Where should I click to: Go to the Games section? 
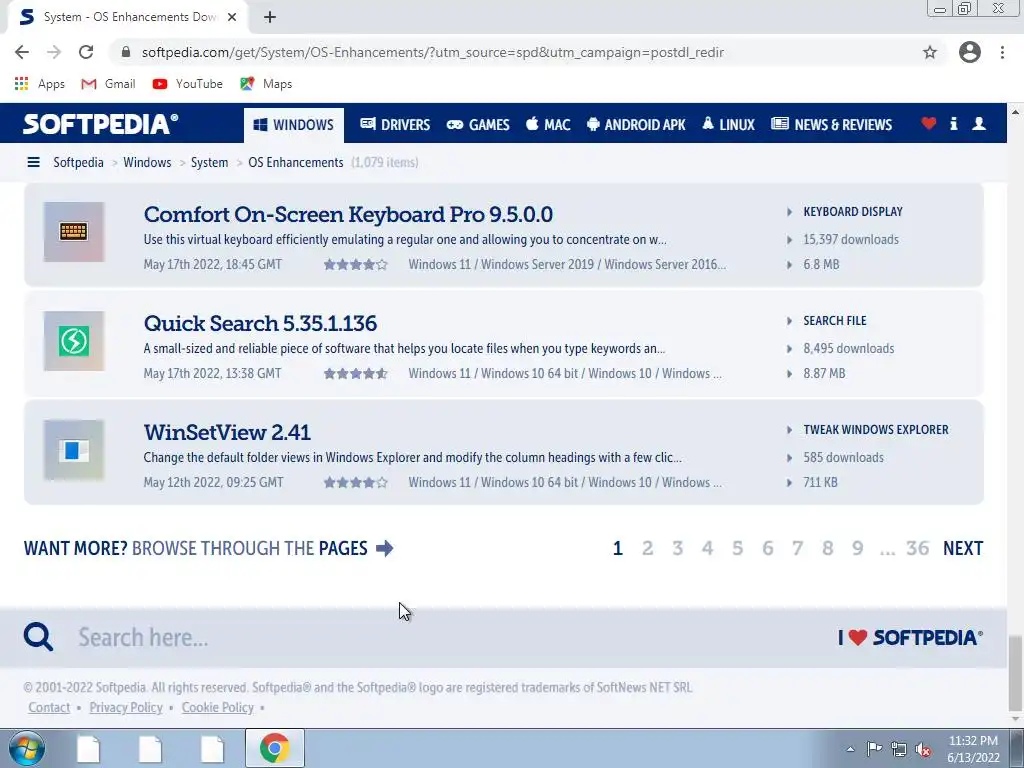[x=478, y=125]
